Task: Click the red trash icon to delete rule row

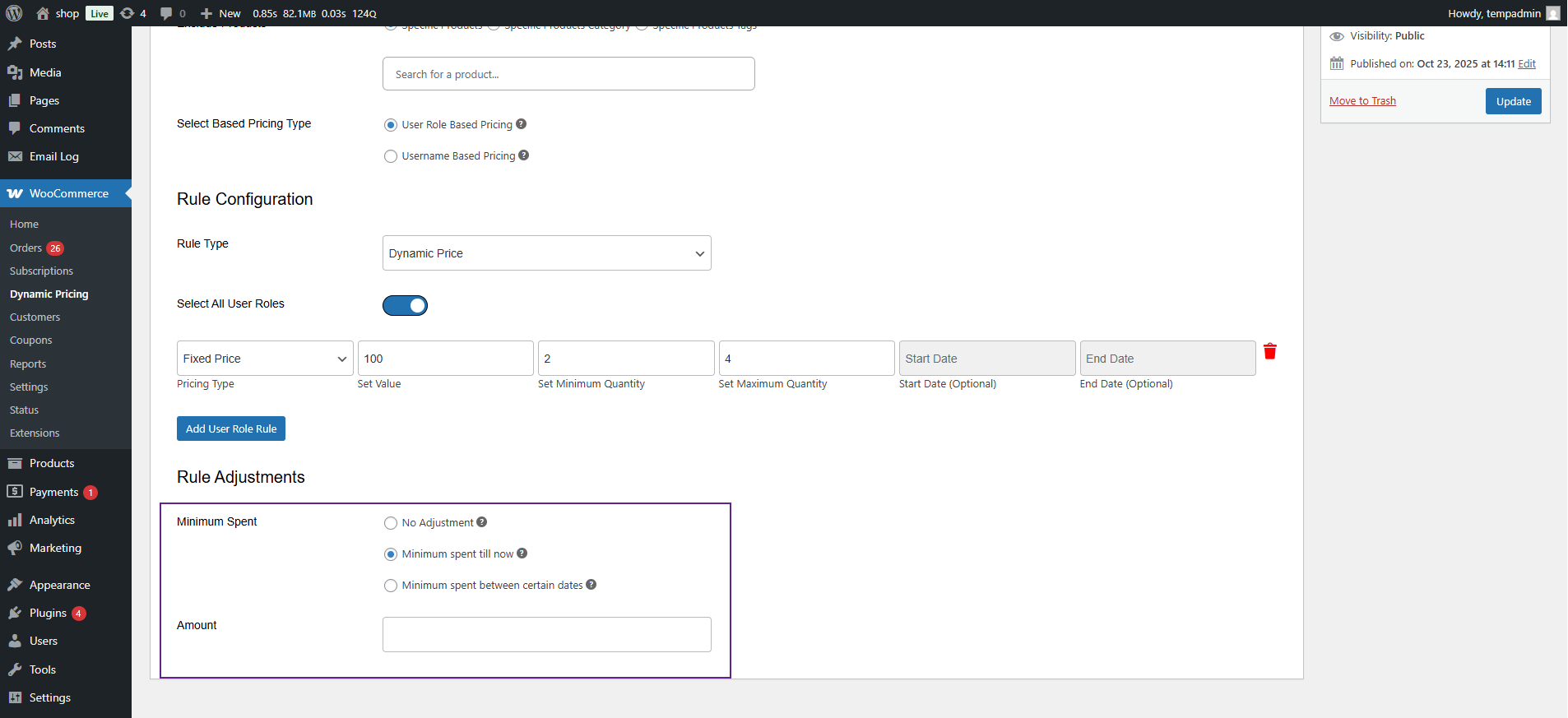Action: click(1269, 352)
